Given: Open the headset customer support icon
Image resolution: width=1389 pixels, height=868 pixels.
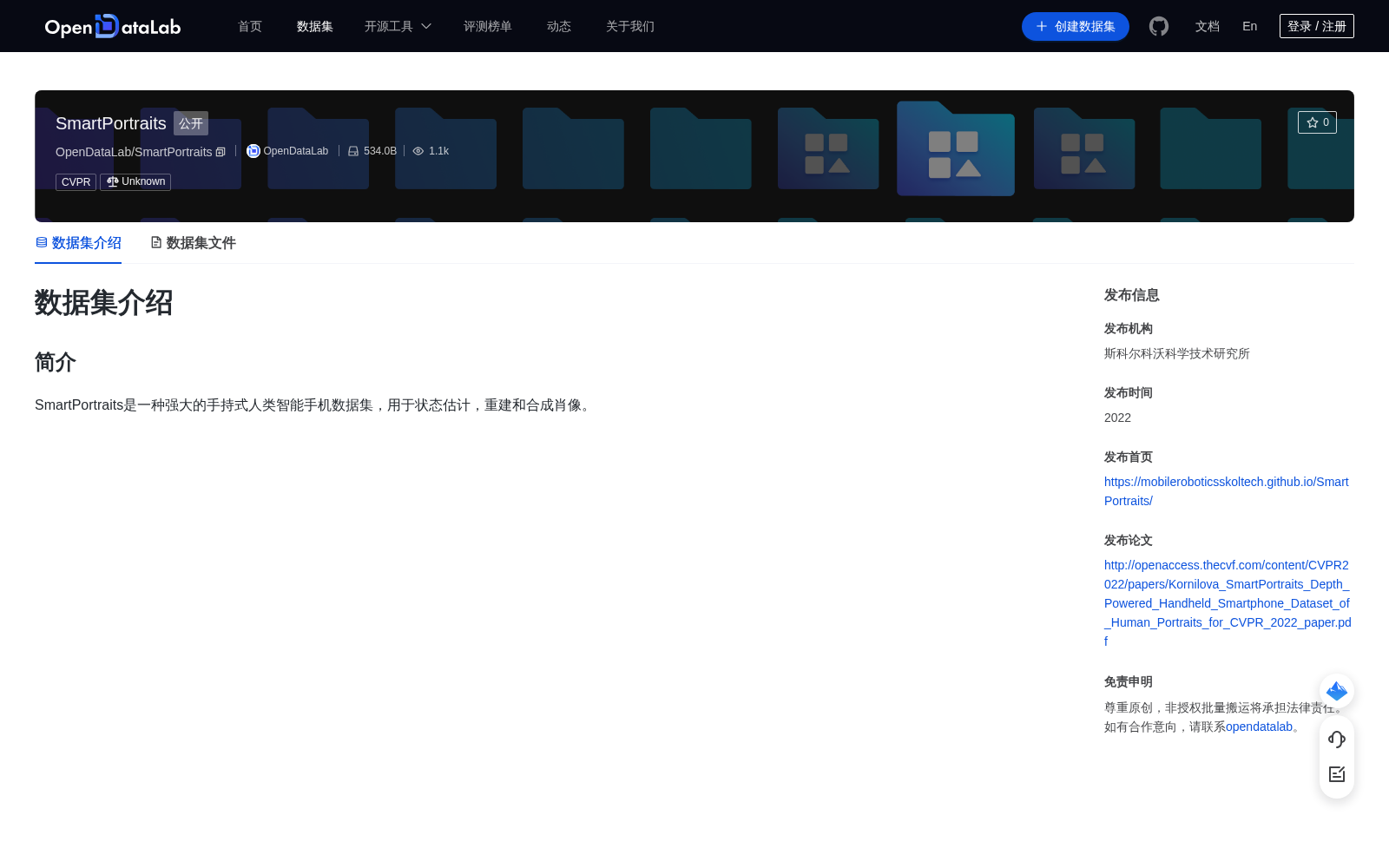Looking at the screenshot, I should click(1337, 740).
